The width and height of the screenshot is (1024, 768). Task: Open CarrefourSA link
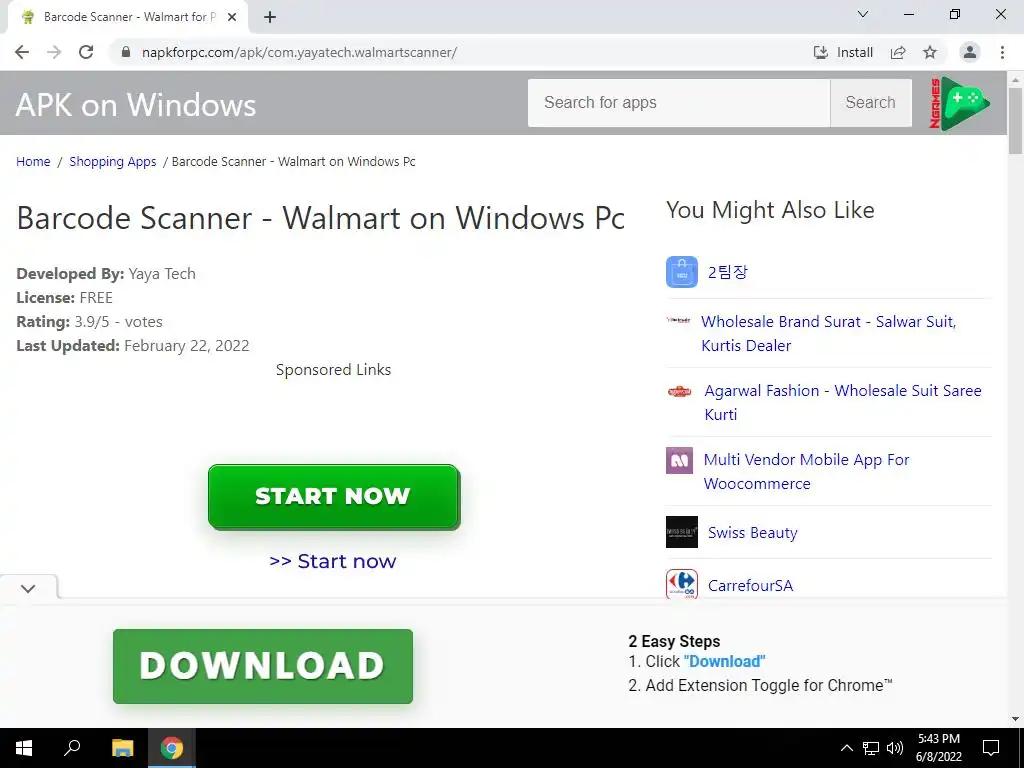pos(750,585)
